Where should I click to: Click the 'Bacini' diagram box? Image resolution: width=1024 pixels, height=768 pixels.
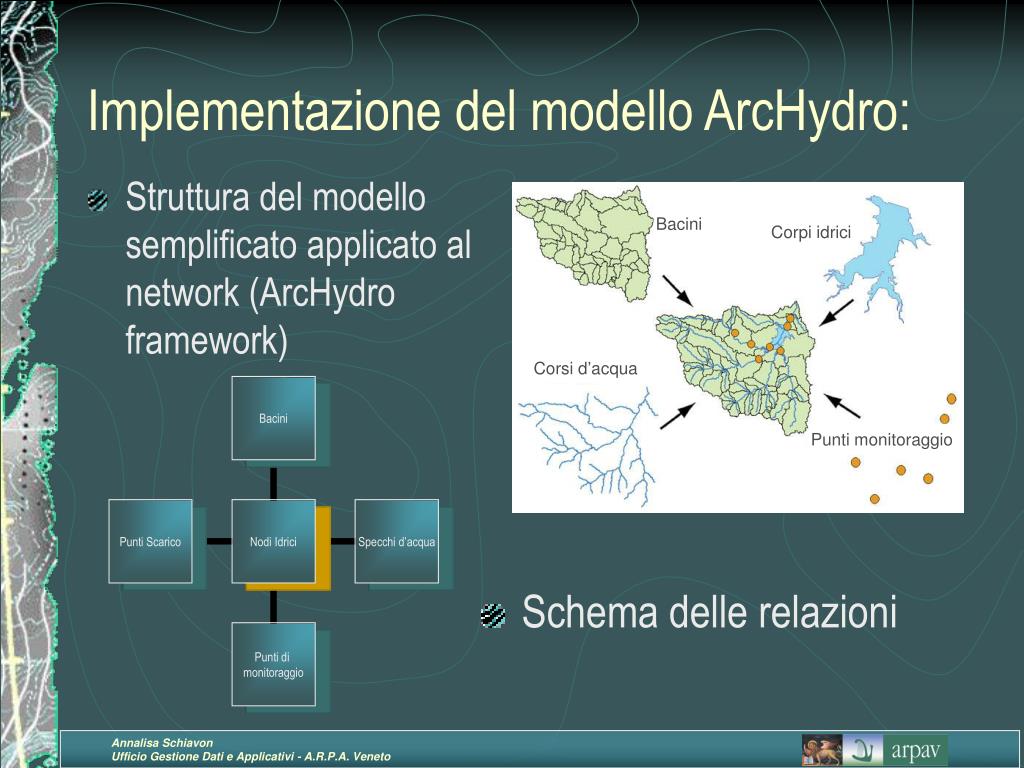tap(273, 418)
